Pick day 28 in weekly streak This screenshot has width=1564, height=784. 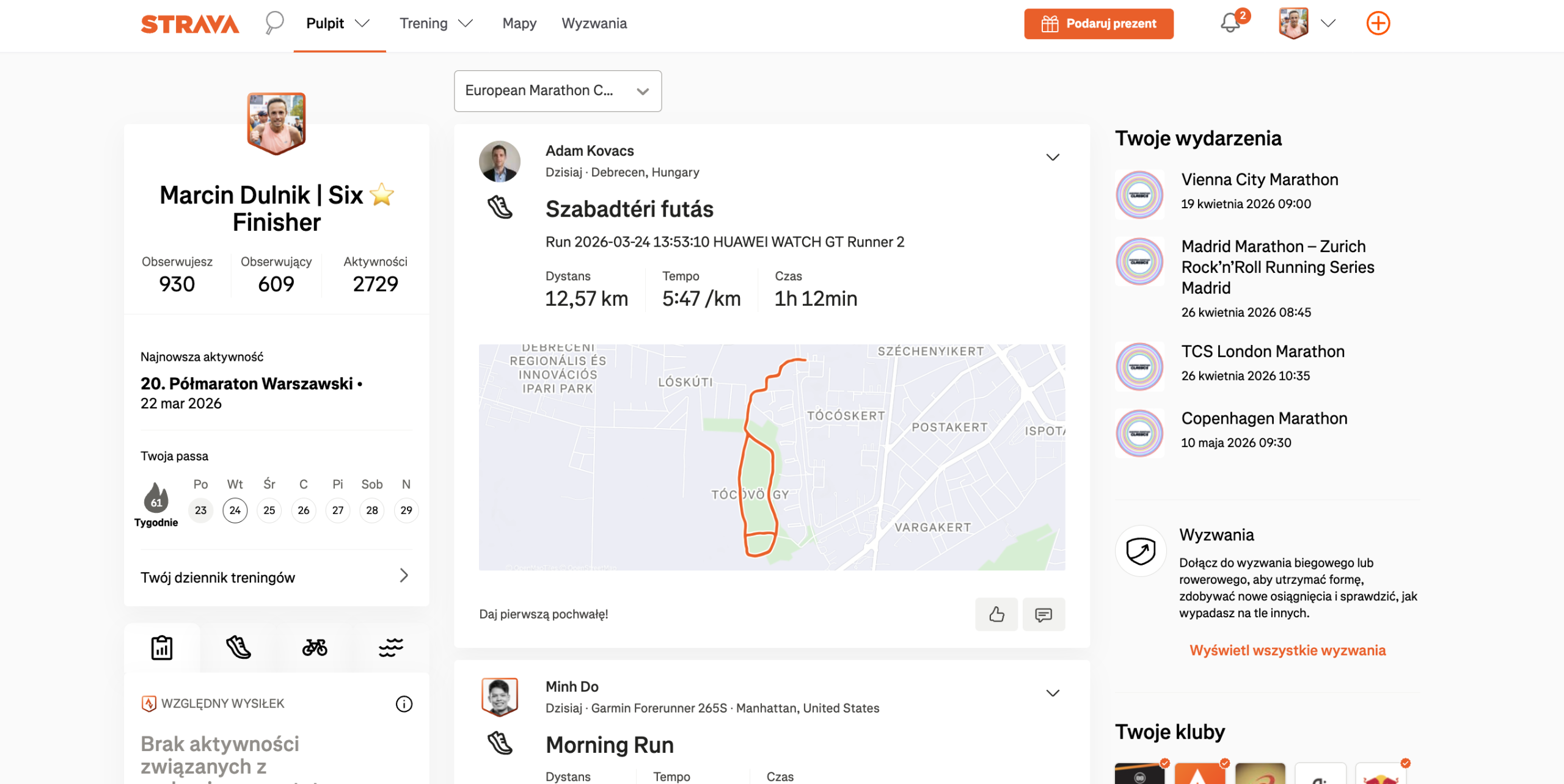(372, 510)
